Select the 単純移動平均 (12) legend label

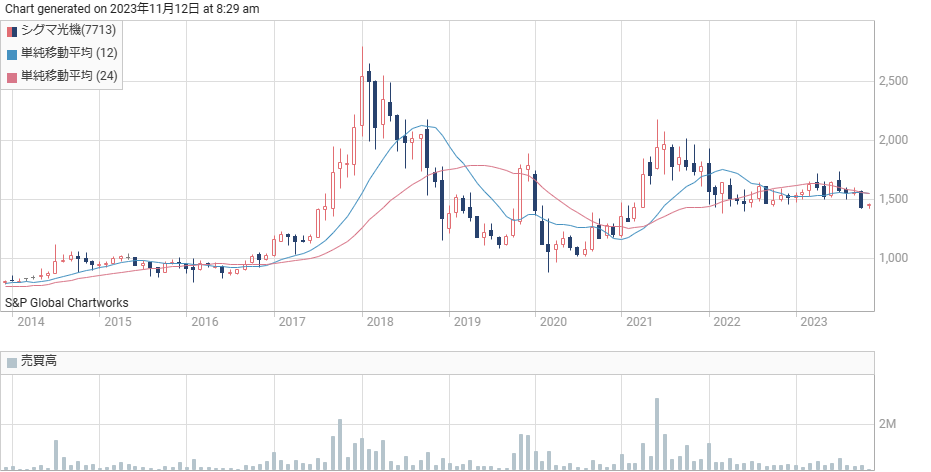coord(69,53)
